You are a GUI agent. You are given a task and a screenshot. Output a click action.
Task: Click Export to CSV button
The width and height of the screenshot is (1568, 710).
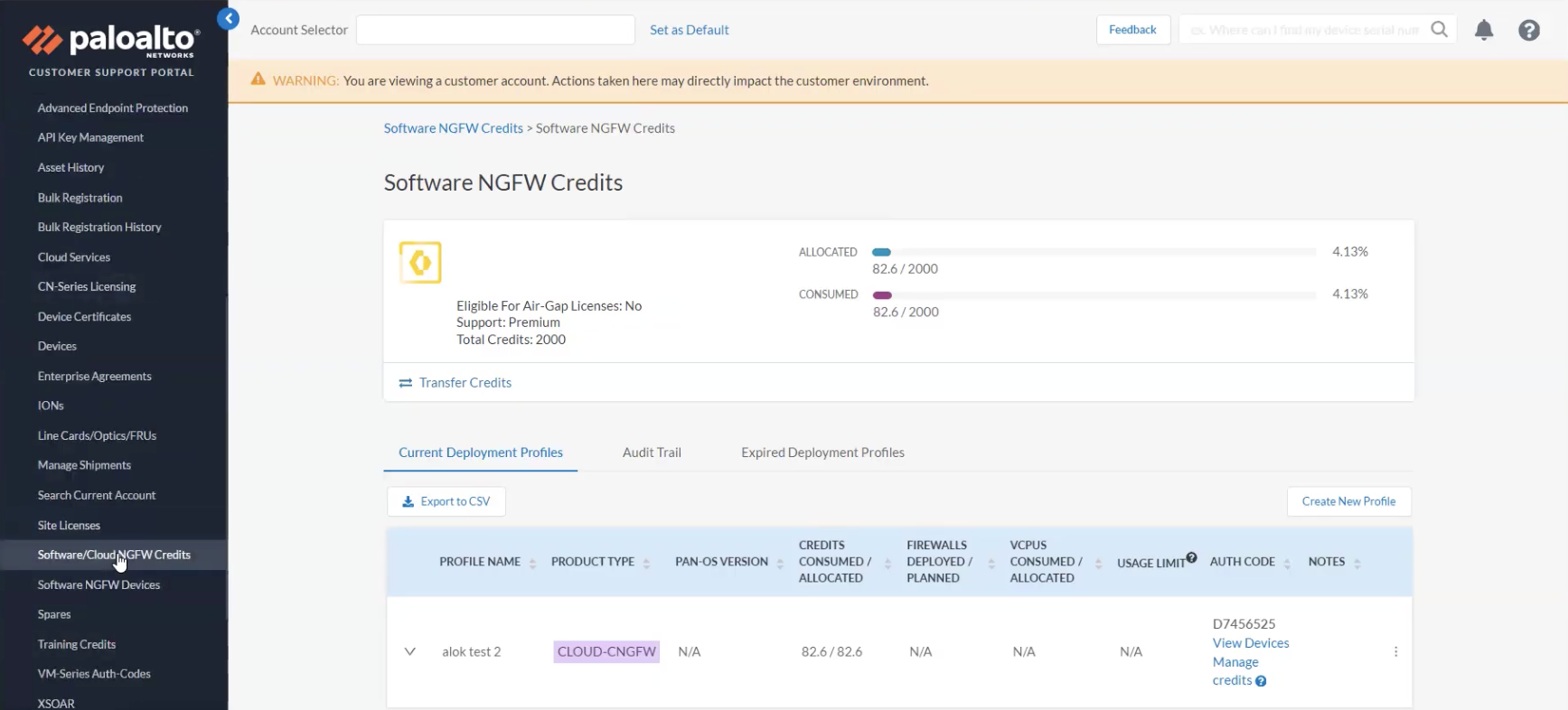click(446, 501)
